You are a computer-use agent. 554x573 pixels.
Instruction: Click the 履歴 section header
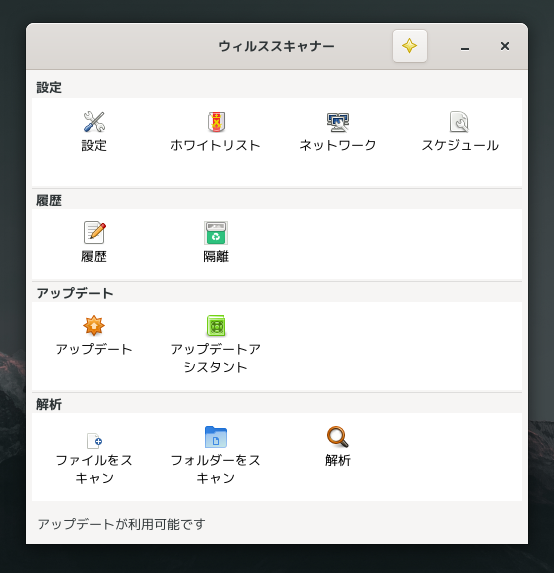(x=49, y=200)
